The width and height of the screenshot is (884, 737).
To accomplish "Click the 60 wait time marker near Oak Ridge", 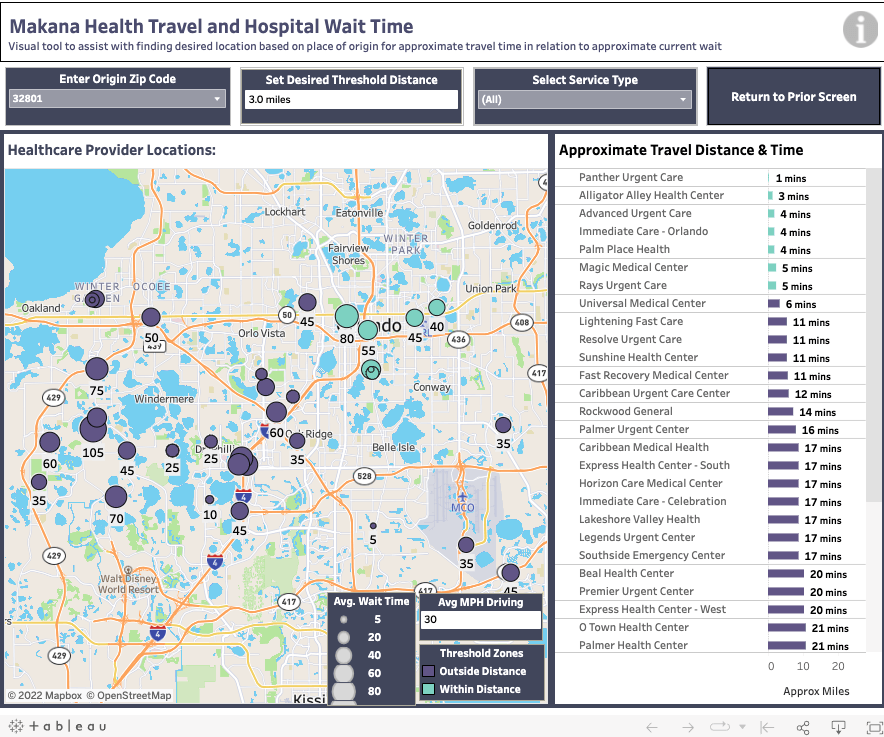I will coord(276,412).
